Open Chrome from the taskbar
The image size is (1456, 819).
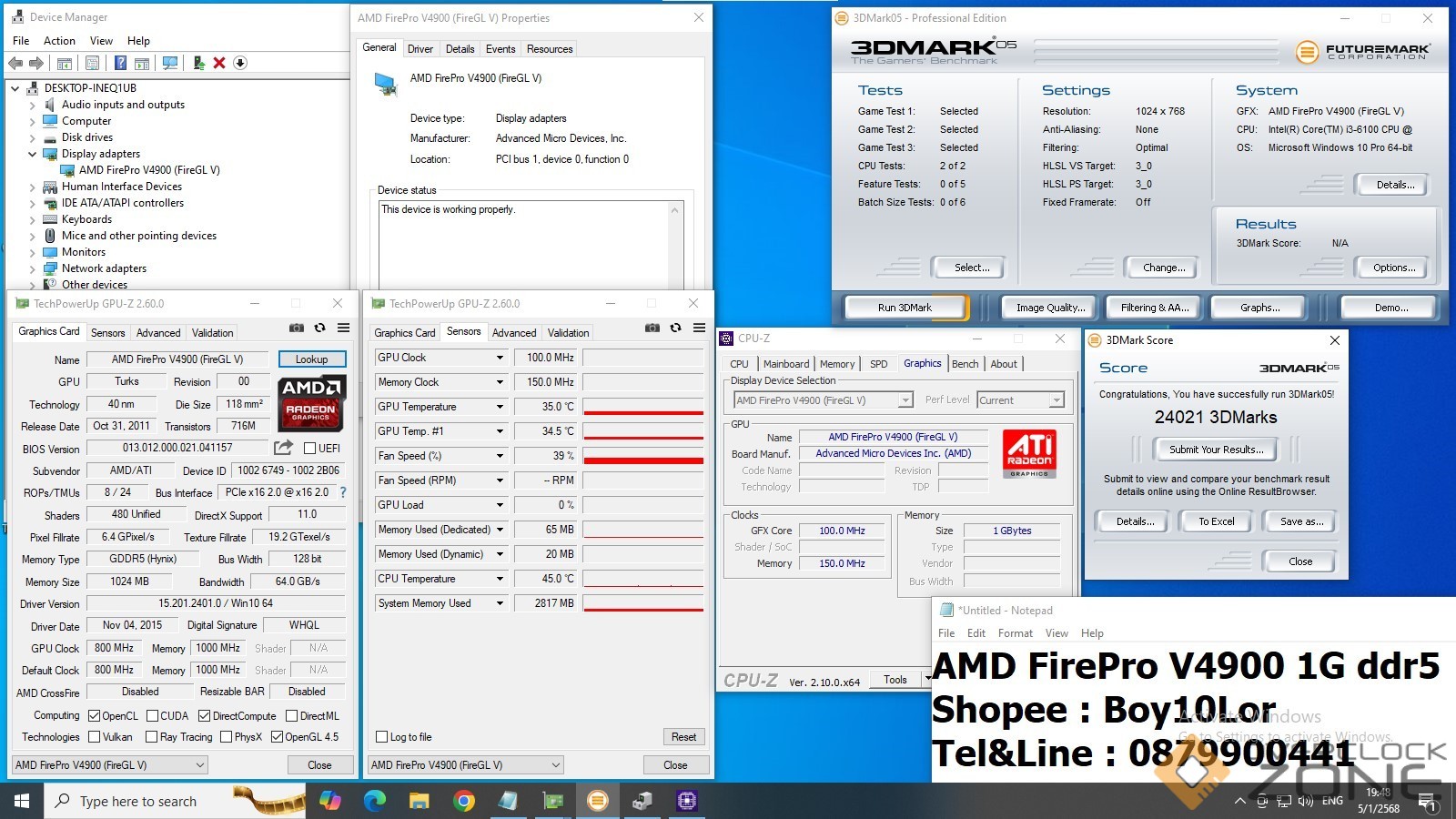(463, 801)
